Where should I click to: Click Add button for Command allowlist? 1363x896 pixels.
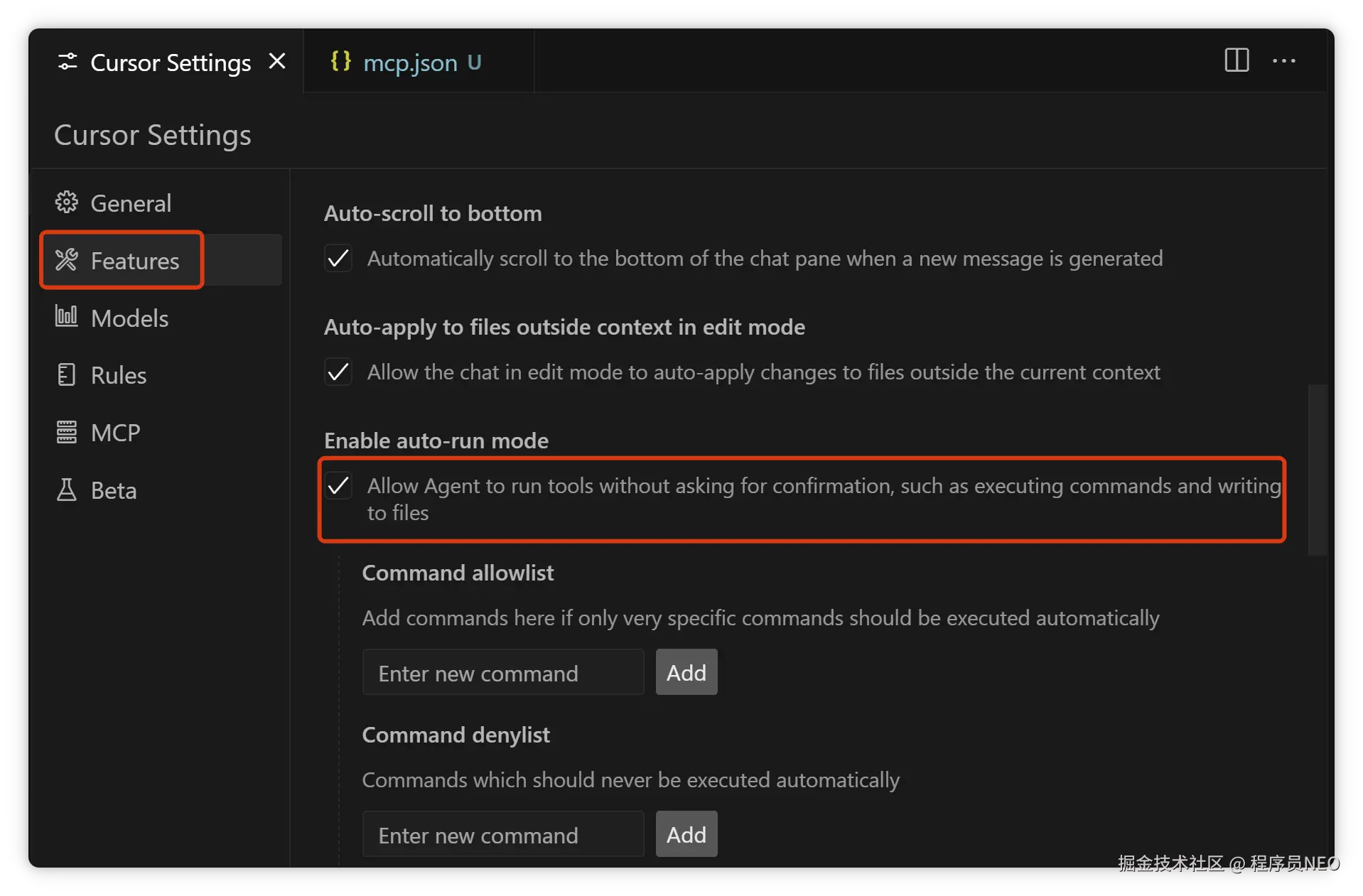click(686, 672)
